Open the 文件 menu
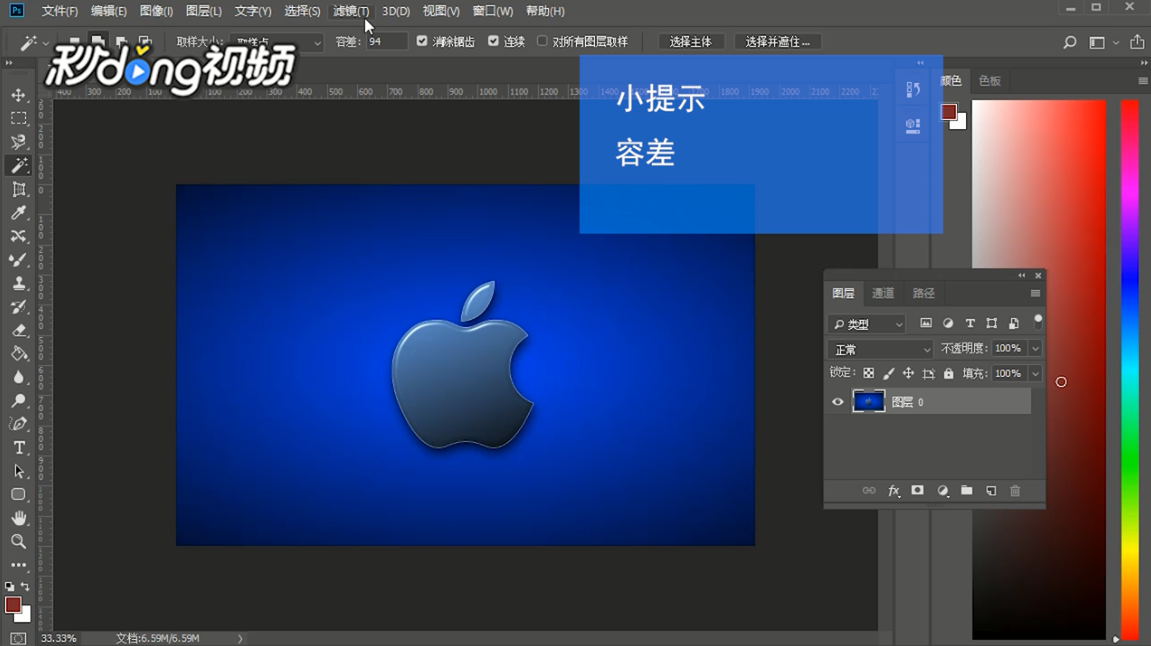 pyautogui.click(x=59, y=11)
